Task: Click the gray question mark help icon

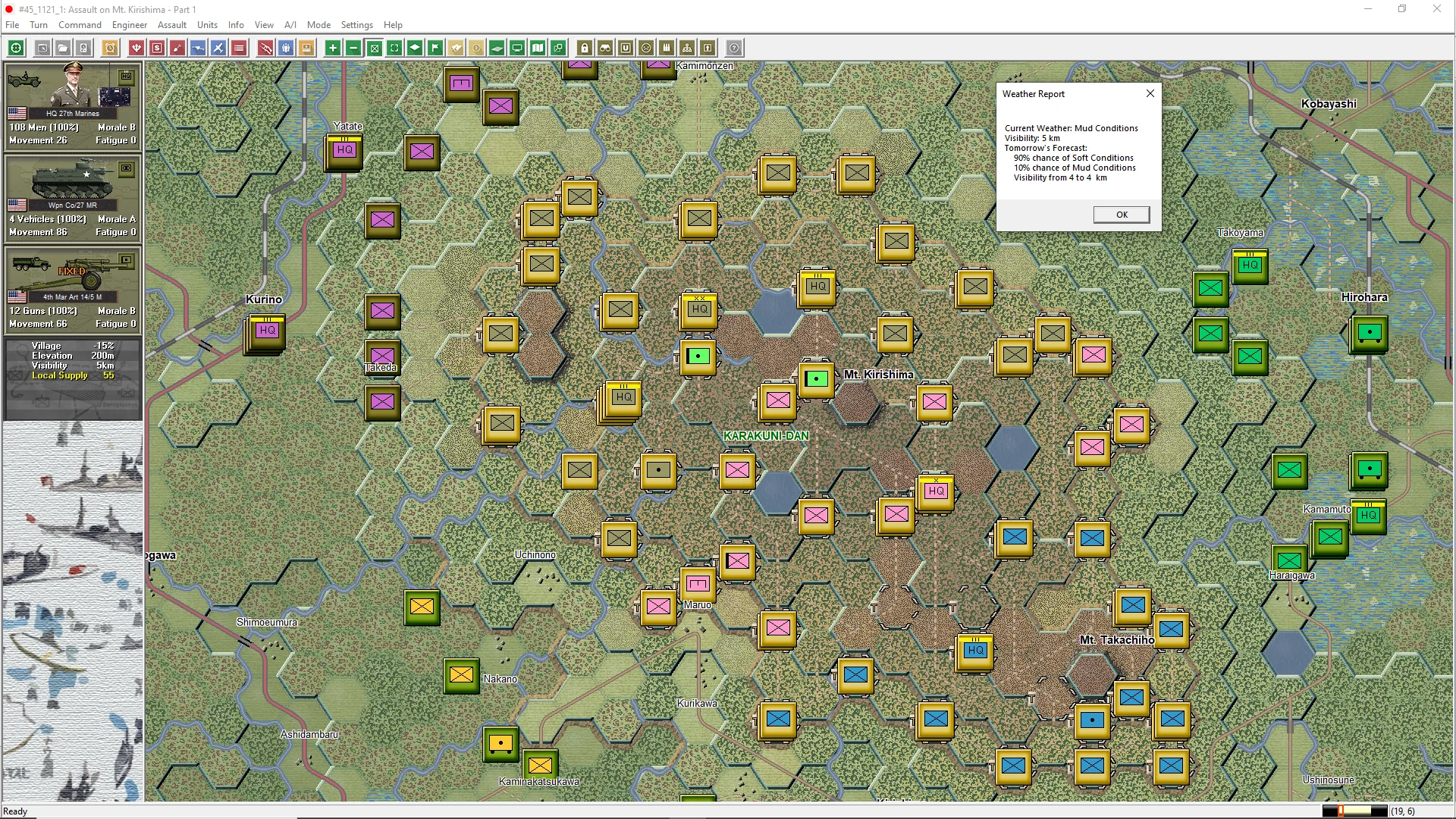Action: (x=734, y=49)
